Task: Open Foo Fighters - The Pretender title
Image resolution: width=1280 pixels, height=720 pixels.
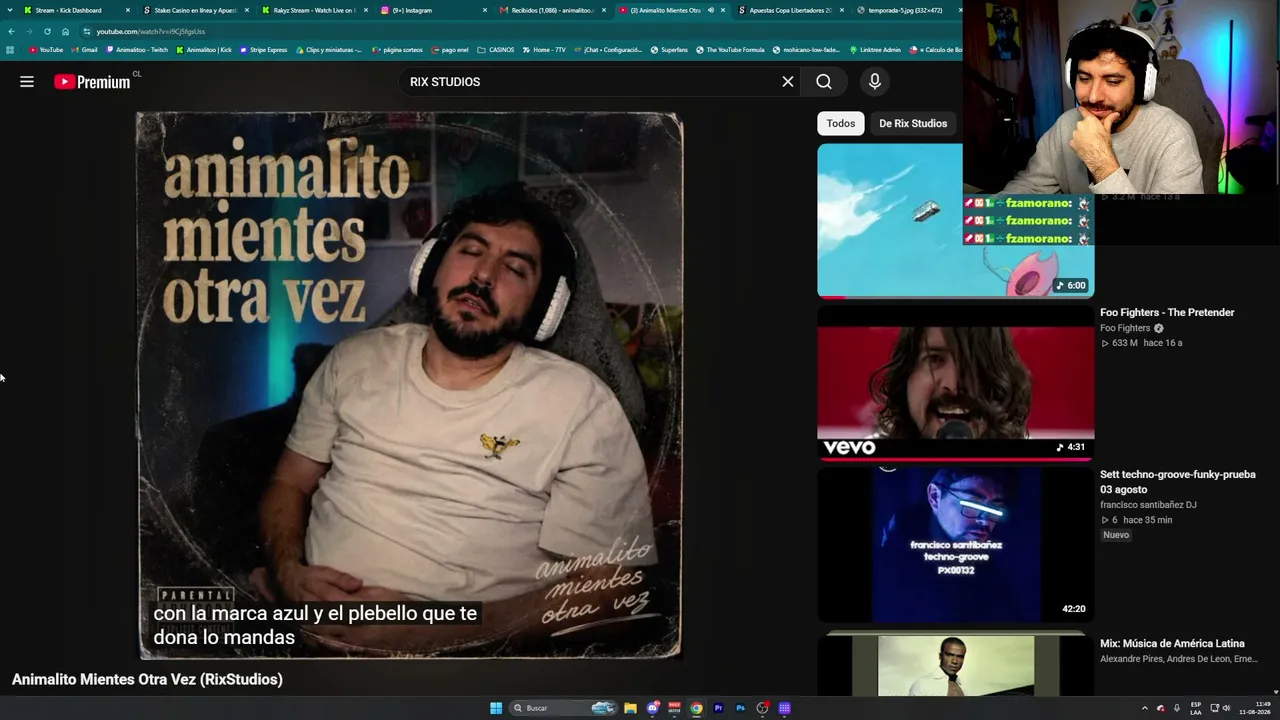Action: pyautogui.click(x=1167, y=313)
